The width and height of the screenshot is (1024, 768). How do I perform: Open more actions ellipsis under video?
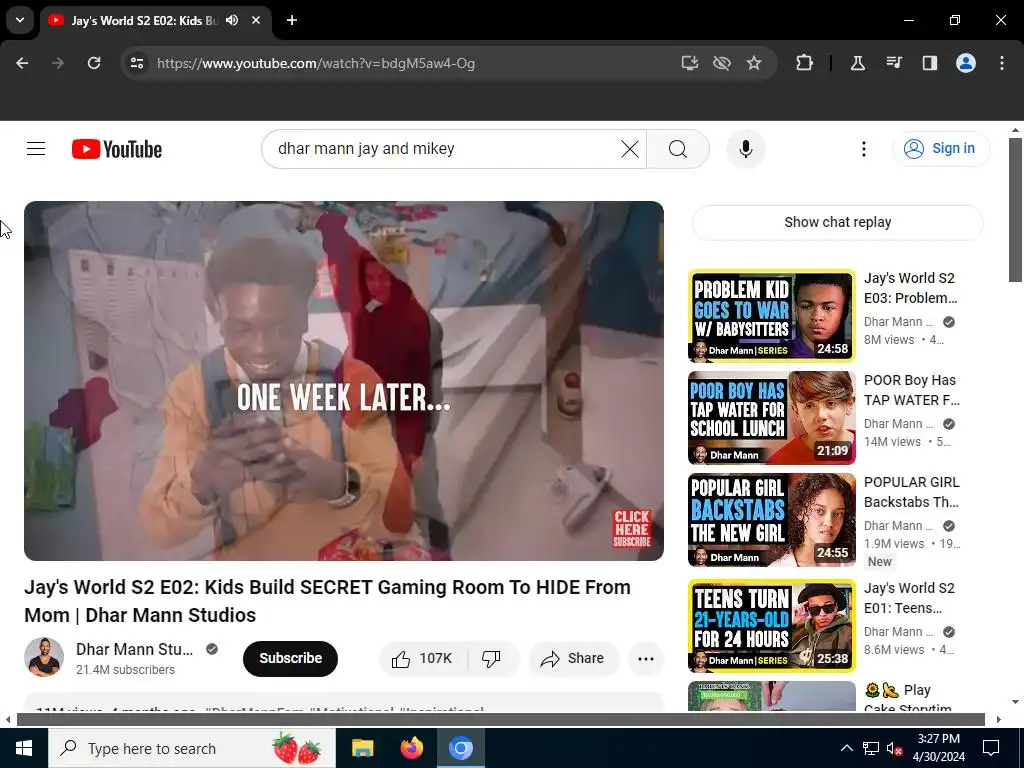pyautogui.click(x=646, y=658)
